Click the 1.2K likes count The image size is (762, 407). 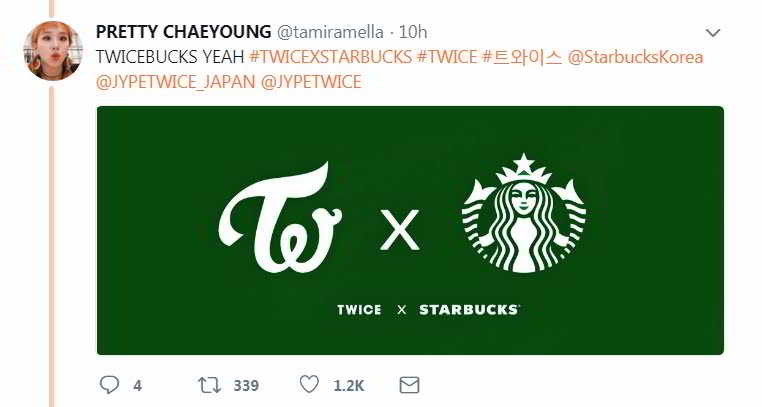click(348, 386)
